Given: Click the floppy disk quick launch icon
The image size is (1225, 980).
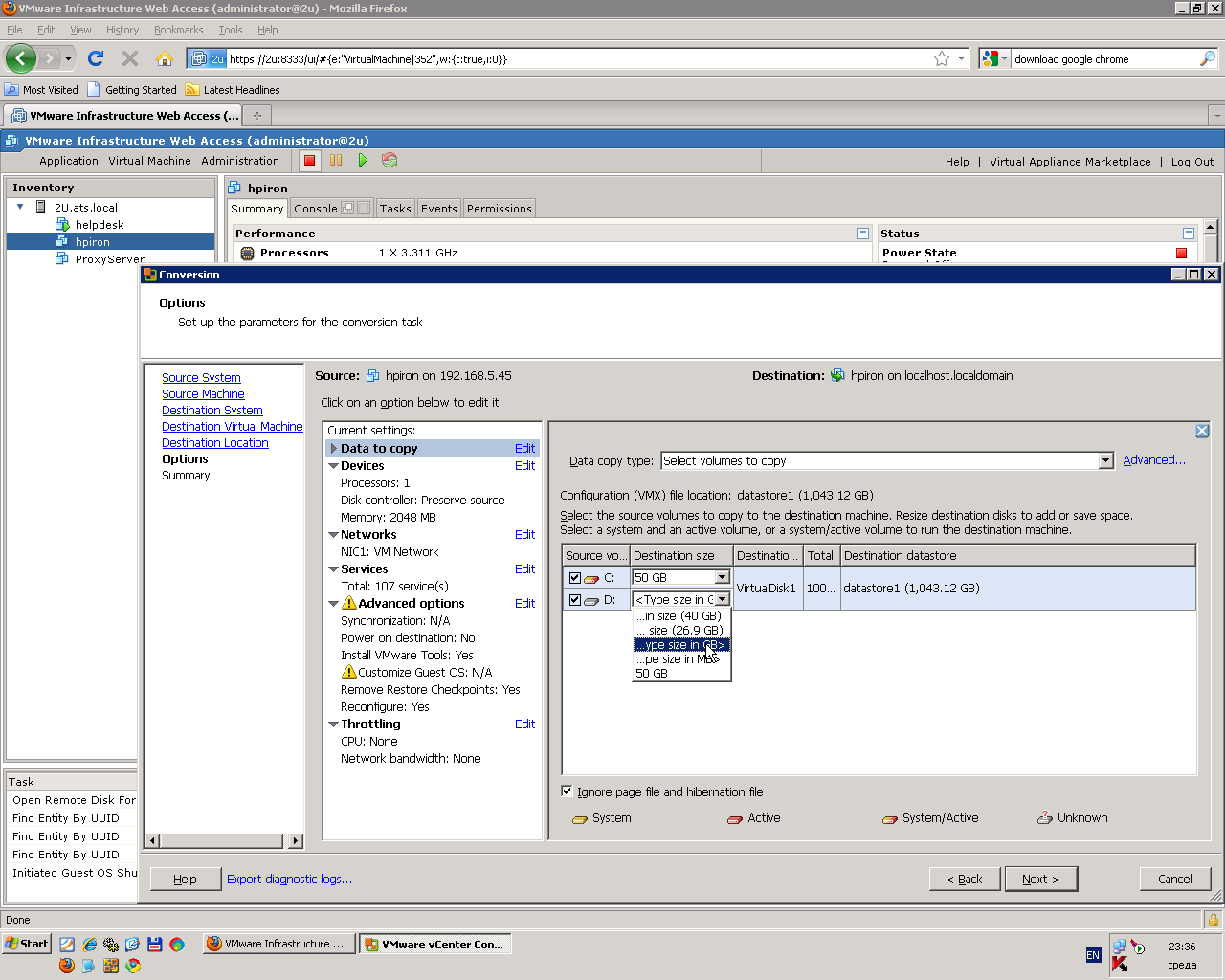Looking at the screenshot, I should click(x=154, y=944).
